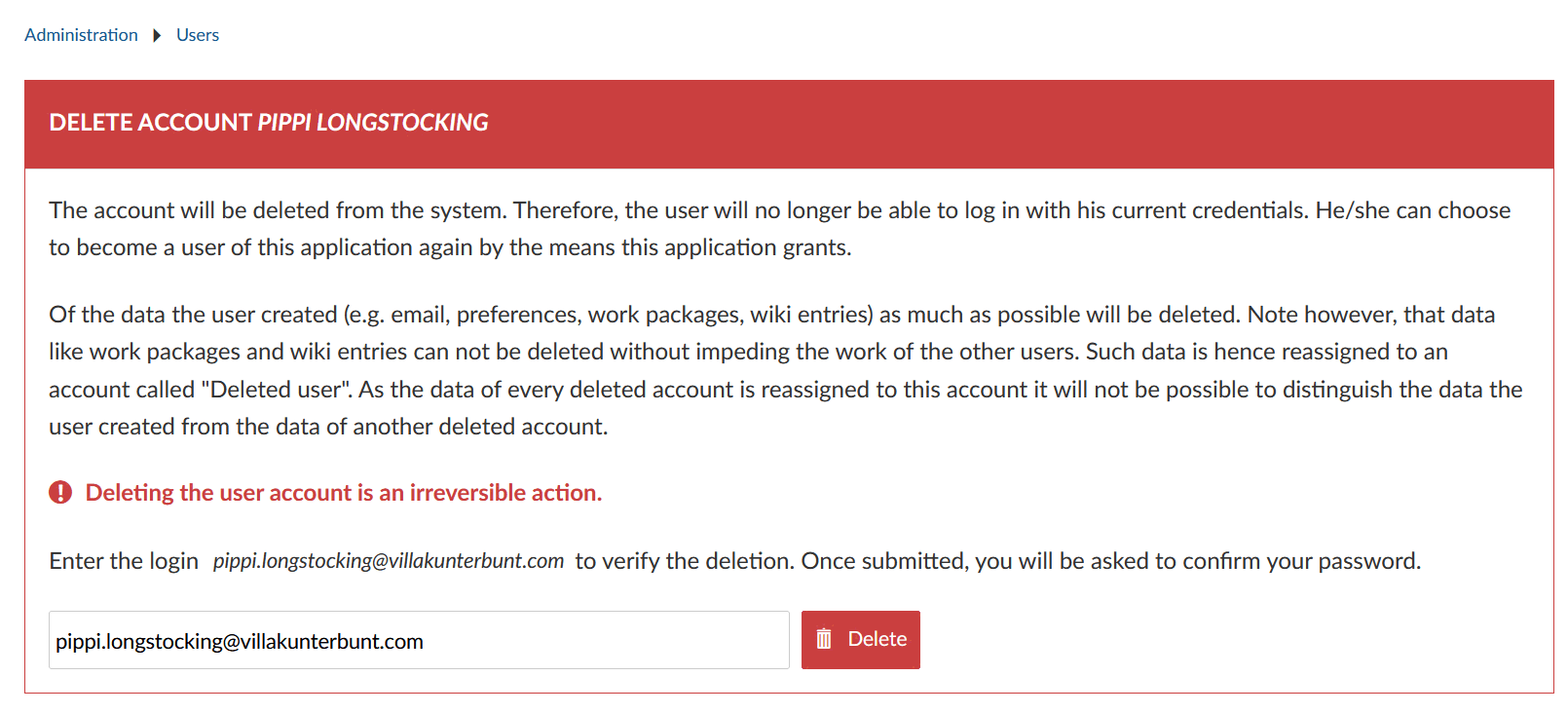Click the irreversible action warning message
This screenshot has width=1568, height=714.
(345, 492)
